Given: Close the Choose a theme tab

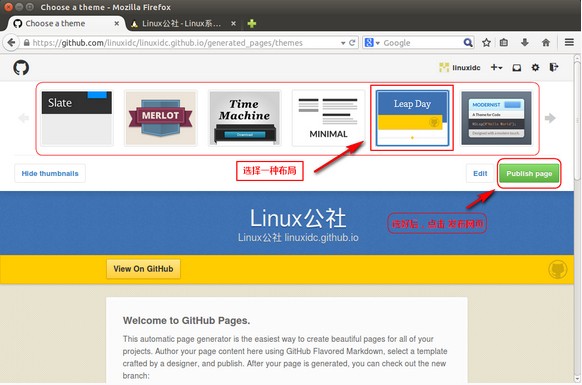Looking at the screenshot, I should click(x=117, y=23).
